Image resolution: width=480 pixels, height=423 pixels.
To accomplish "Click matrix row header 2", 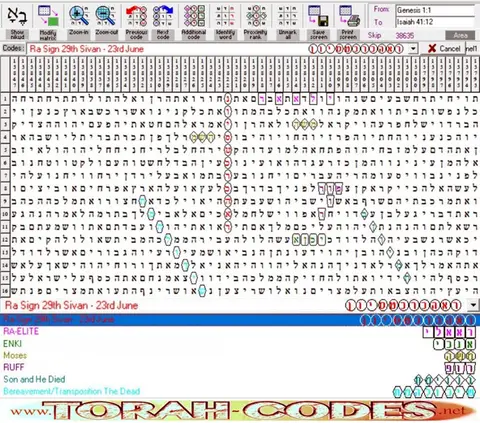I will point(5,111).
